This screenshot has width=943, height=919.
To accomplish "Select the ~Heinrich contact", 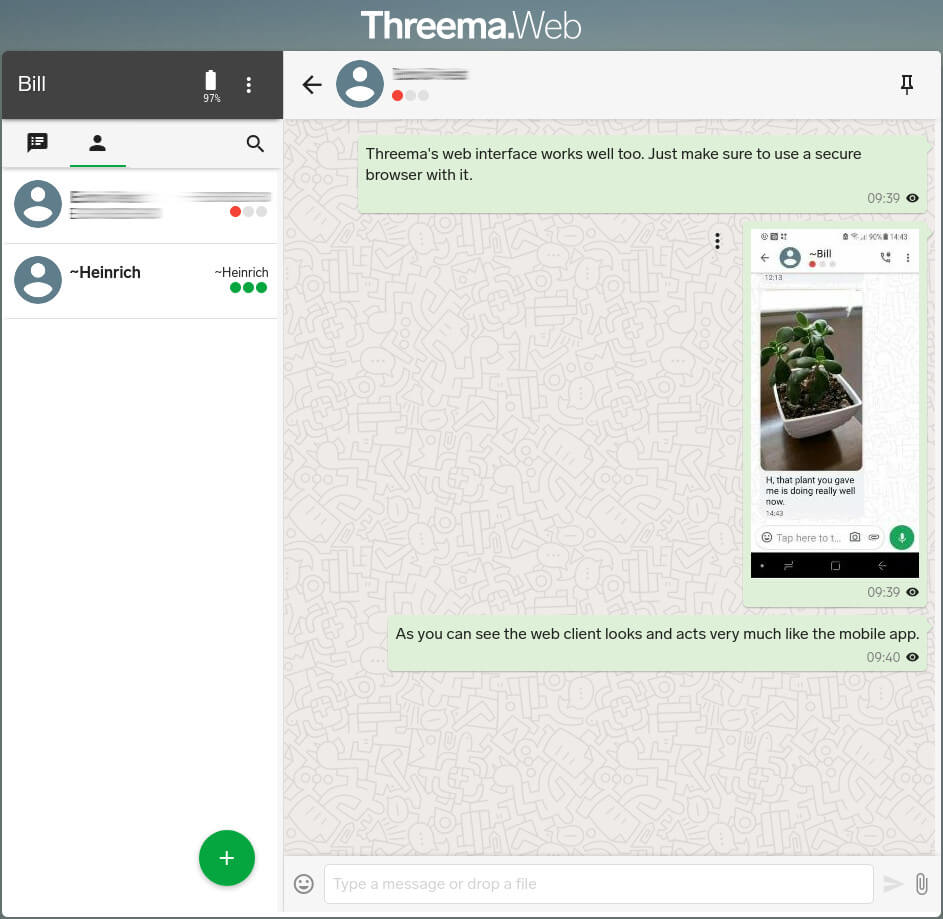I will point(141,281).
